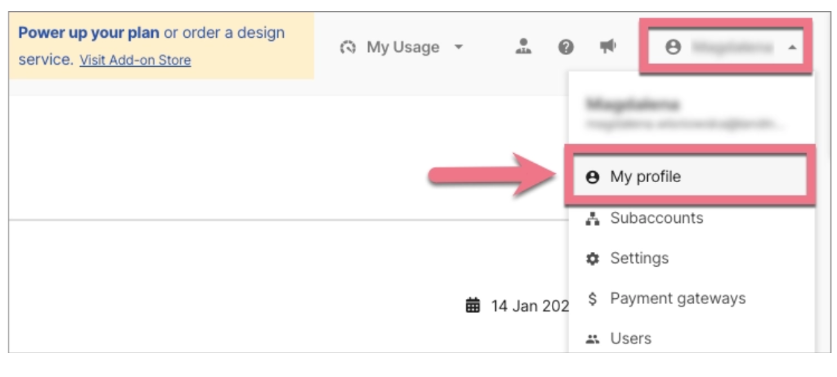Viewport: 837px width, 377px height.
Task: Open the help question mark icon
Action: [566, 48]
